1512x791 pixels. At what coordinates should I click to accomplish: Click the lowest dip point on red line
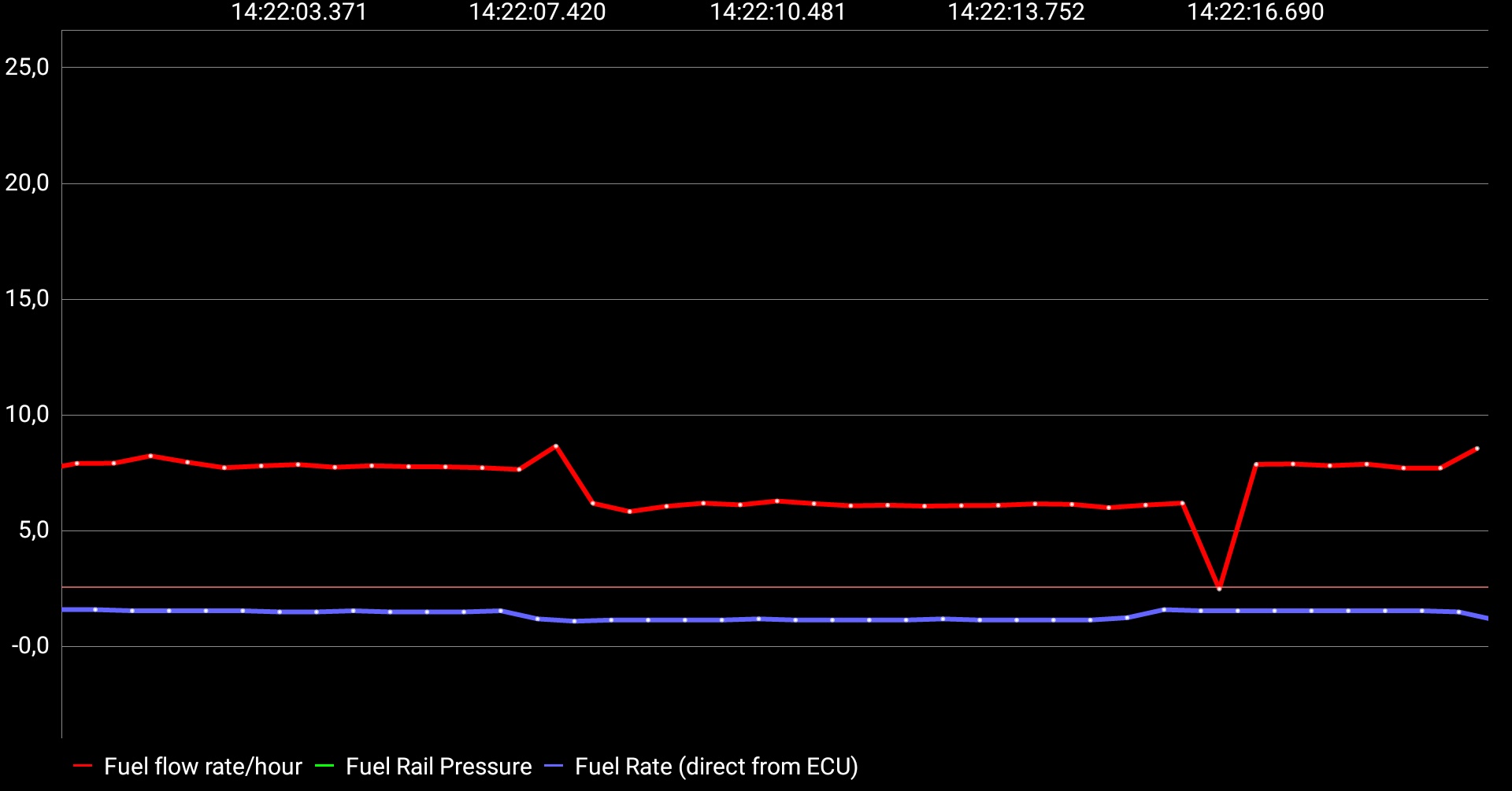1219,588
